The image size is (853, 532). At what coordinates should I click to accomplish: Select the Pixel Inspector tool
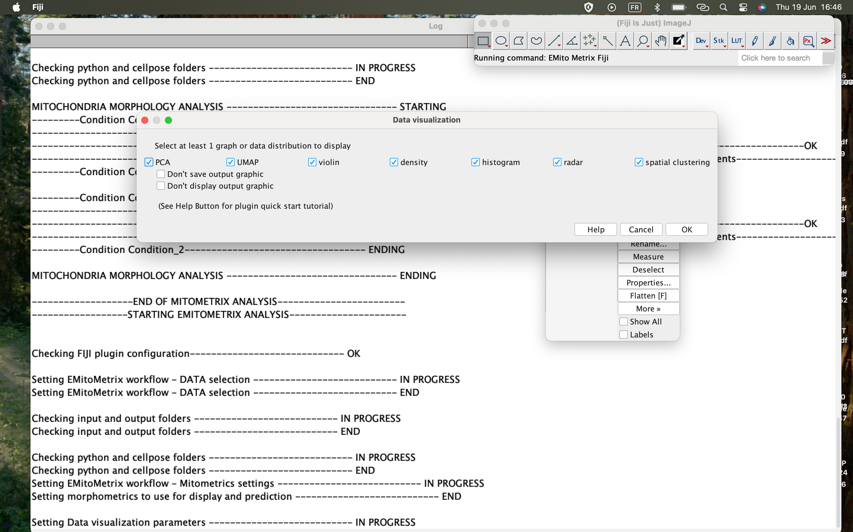(808, 41)
